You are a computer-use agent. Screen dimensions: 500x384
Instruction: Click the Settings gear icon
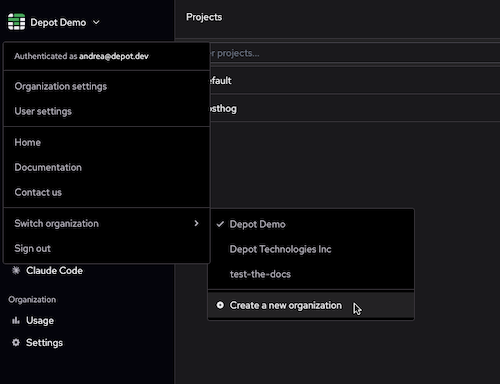(16, 342)
